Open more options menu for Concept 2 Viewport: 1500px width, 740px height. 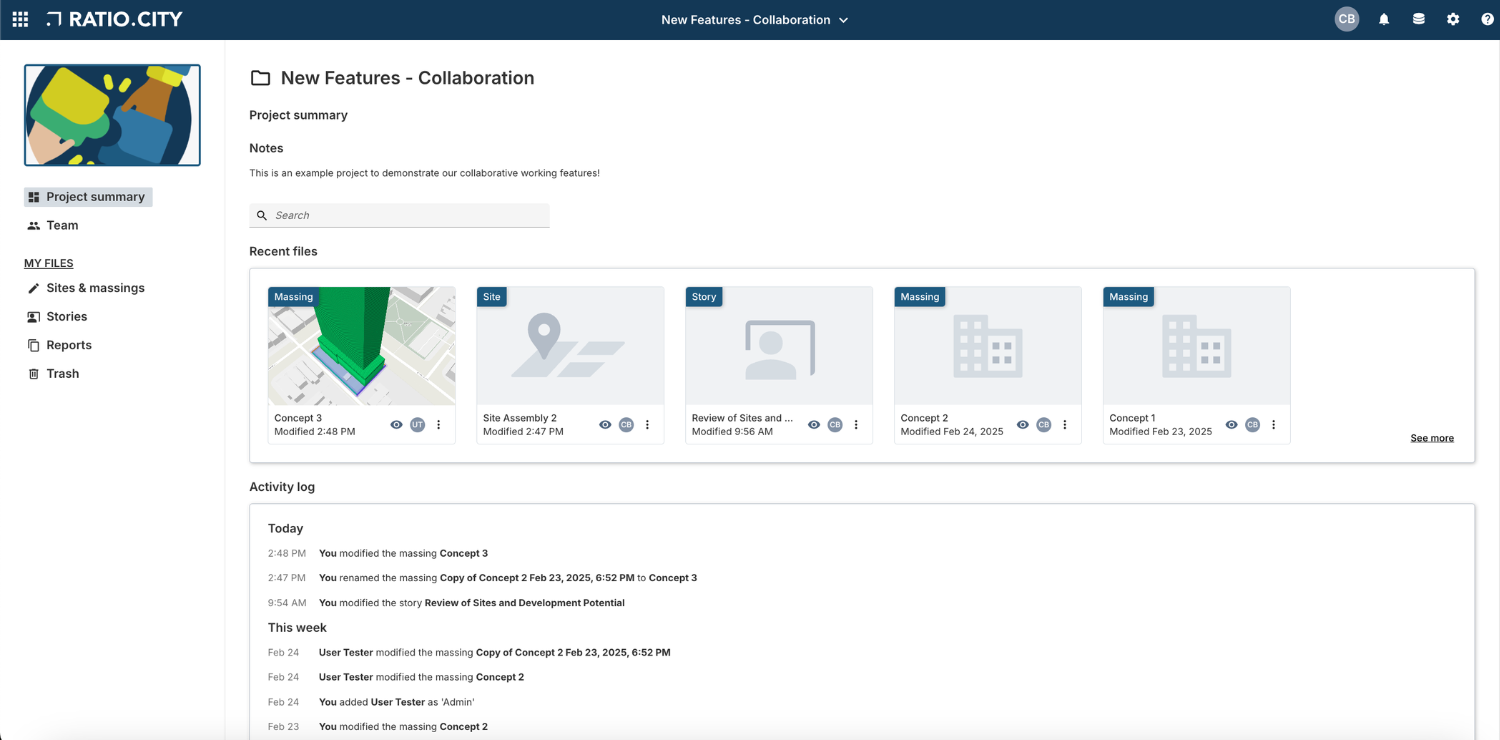point(1065,425)
